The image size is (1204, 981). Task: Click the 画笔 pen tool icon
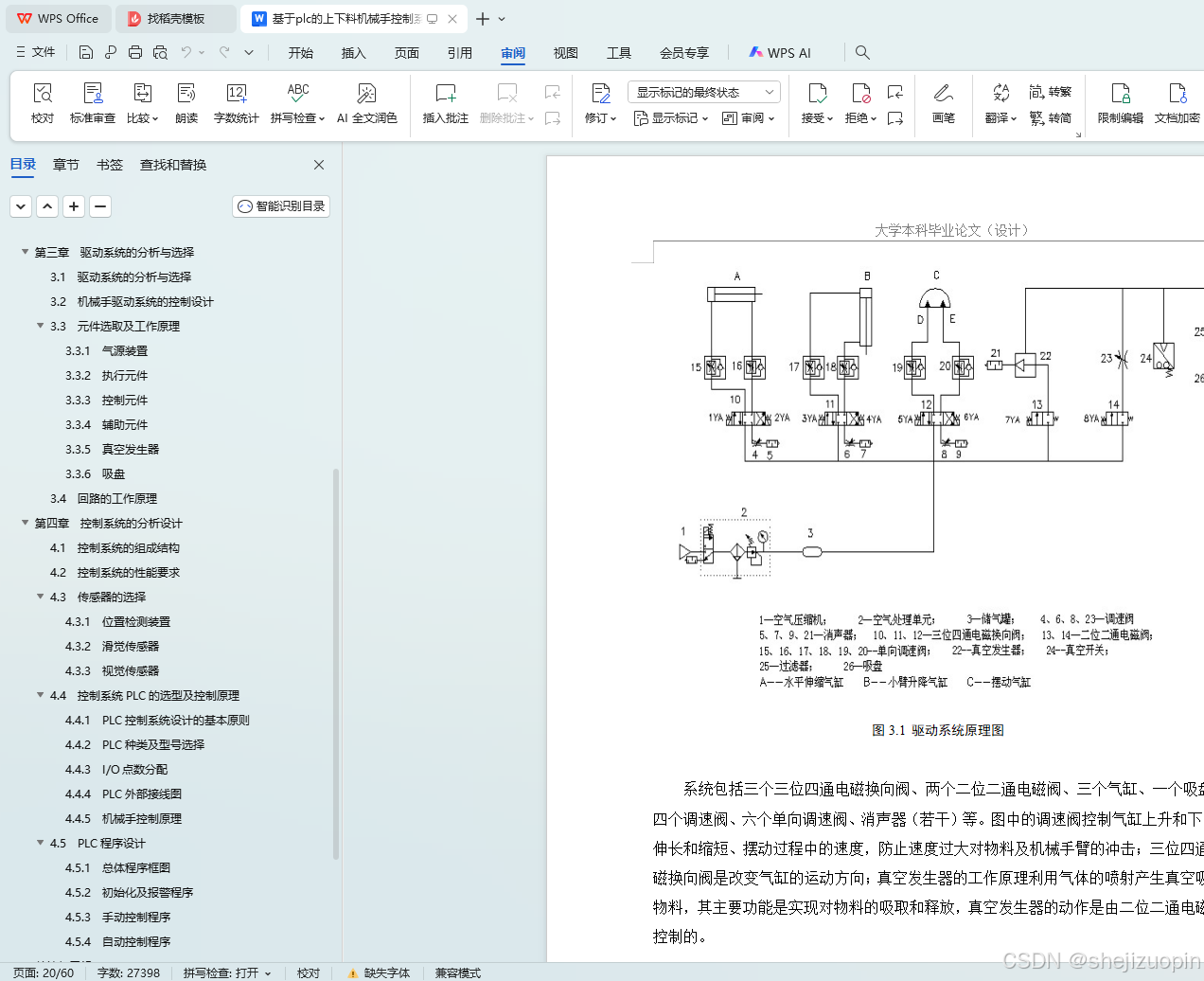tap(944, 102)
